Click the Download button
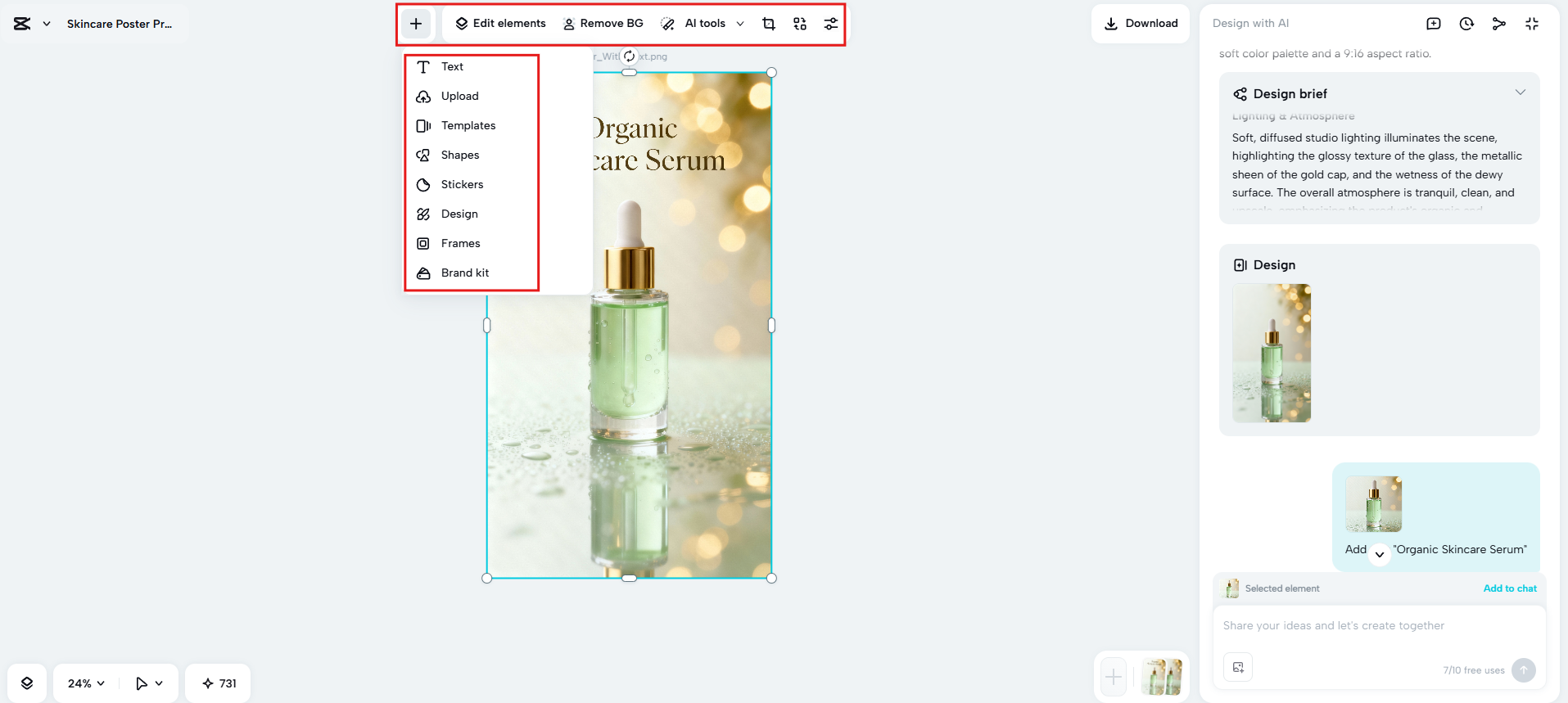The height and width of the screenshot is (703, 1568). tap(1141, 24)
